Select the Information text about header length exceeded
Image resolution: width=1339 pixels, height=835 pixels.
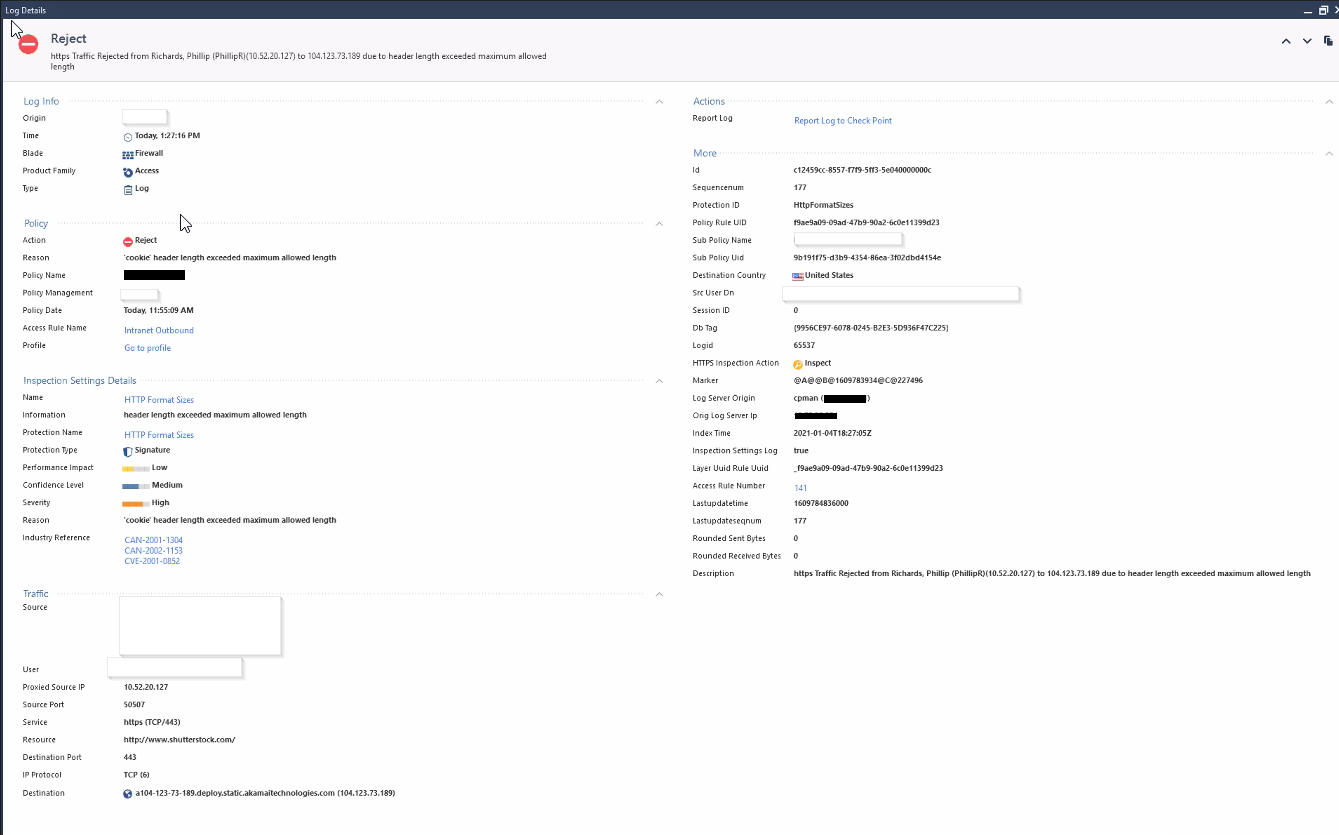pyautogui.click(x=215, y=415)
